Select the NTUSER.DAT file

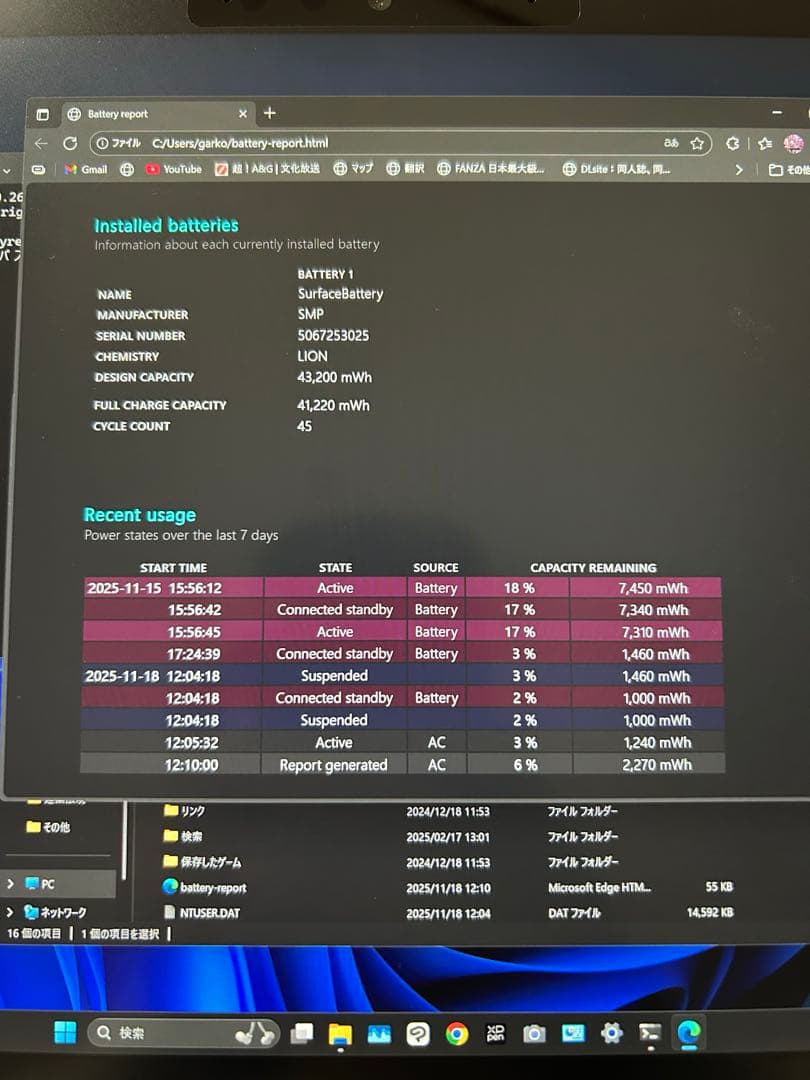208,912
